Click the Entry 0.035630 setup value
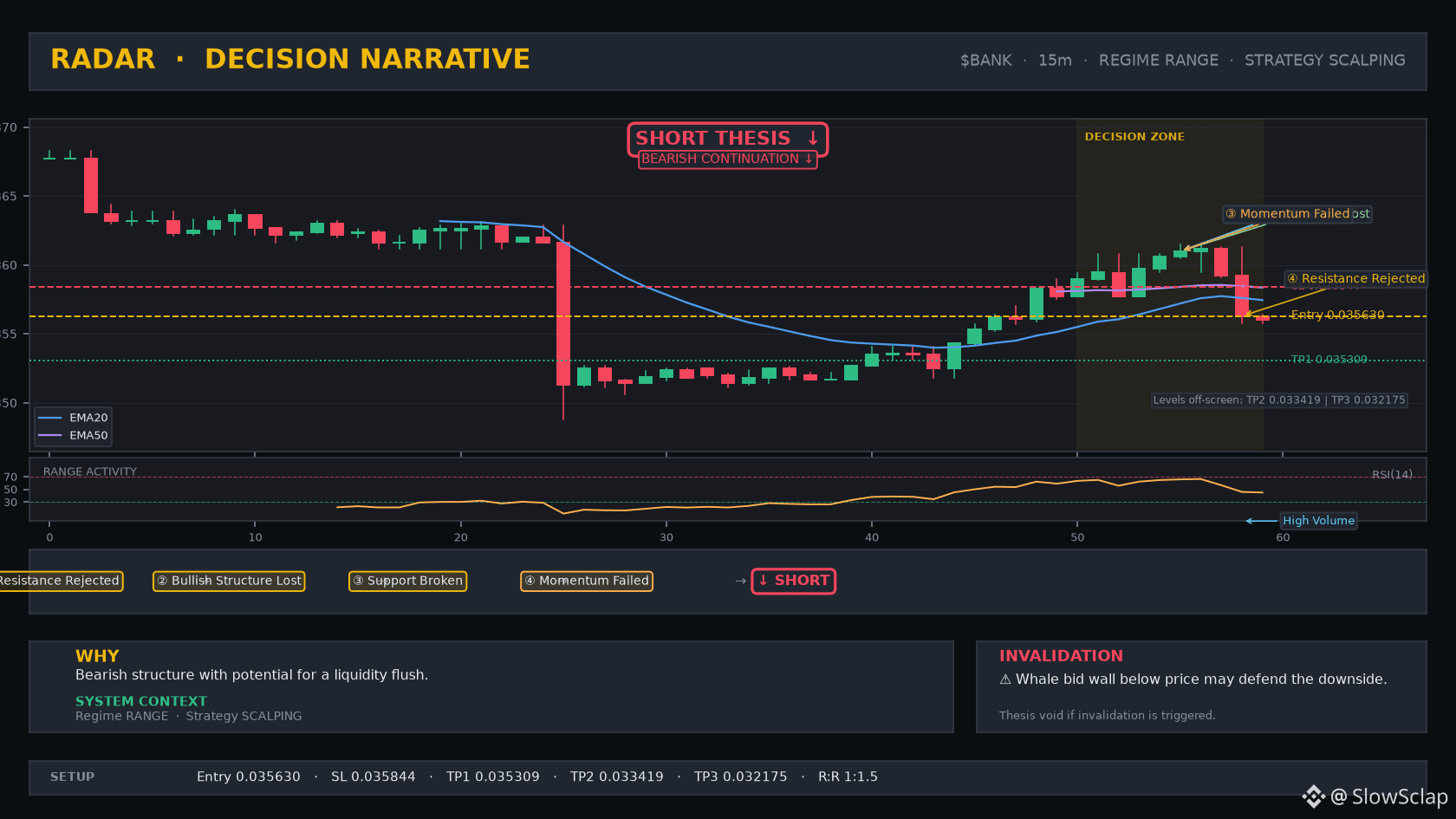1456x819 pixels. coord(249,777)
